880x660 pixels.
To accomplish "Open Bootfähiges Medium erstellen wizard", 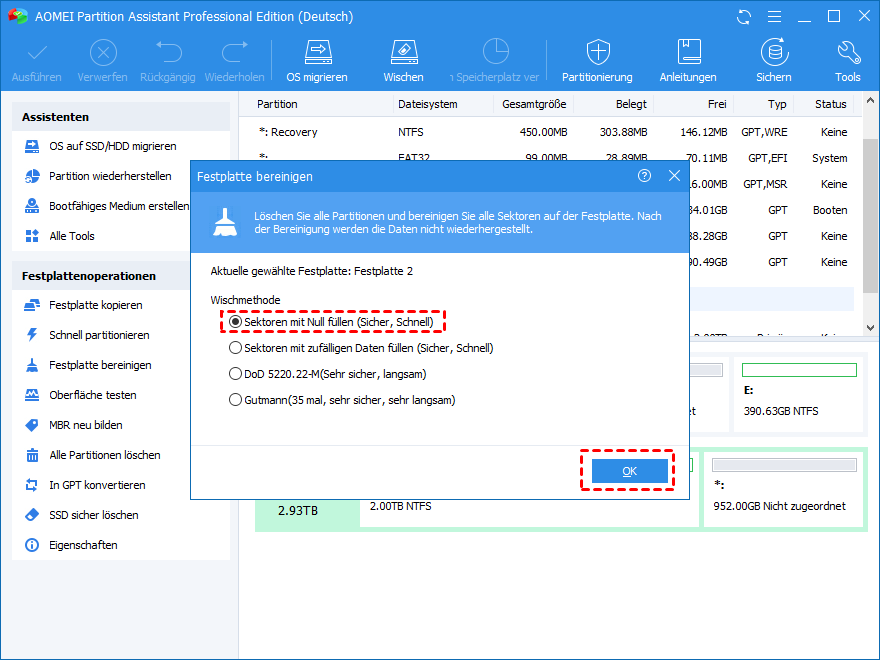I will point(107,206).
